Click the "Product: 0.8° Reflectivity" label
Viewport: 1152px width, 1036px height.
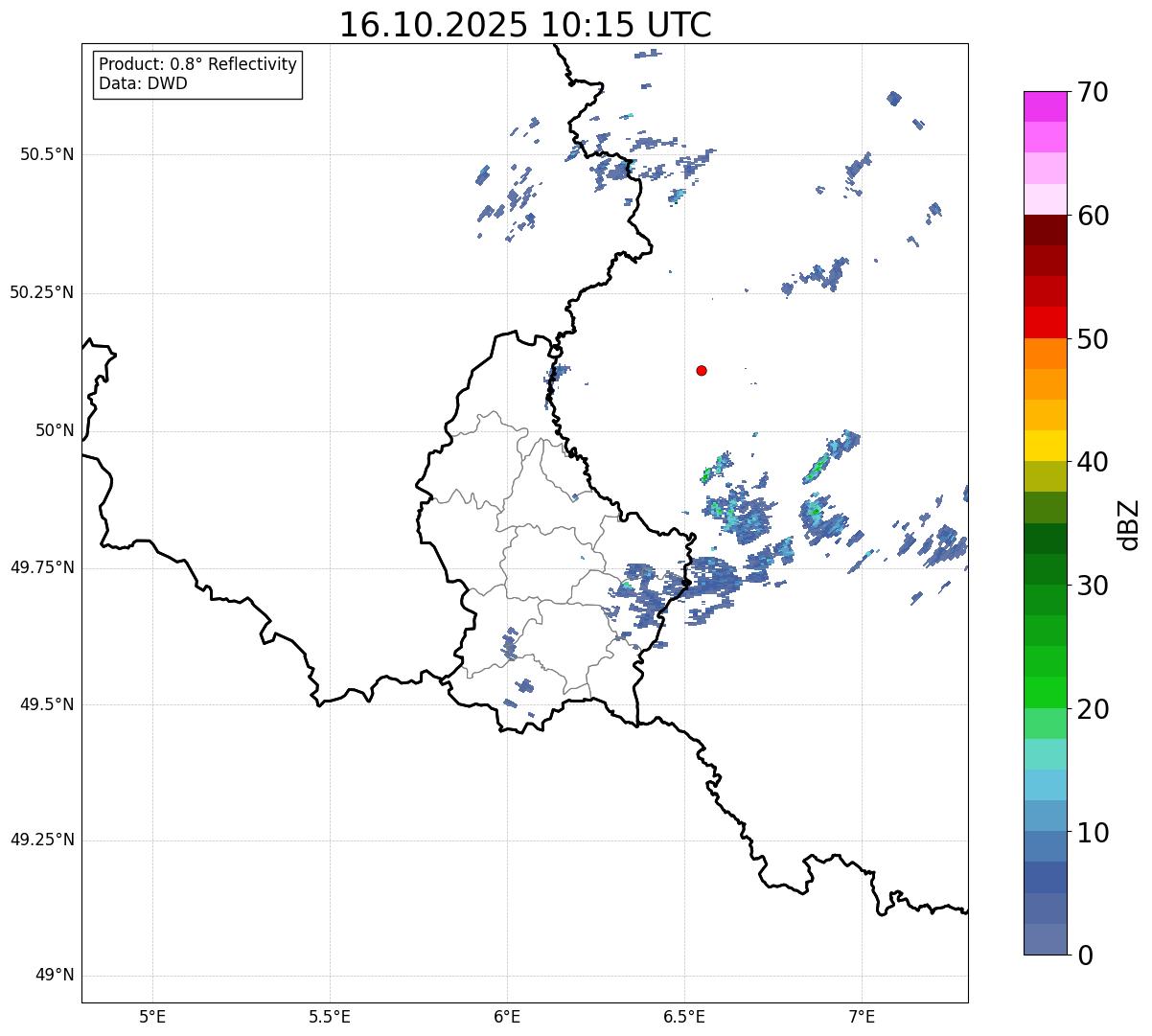198,64
